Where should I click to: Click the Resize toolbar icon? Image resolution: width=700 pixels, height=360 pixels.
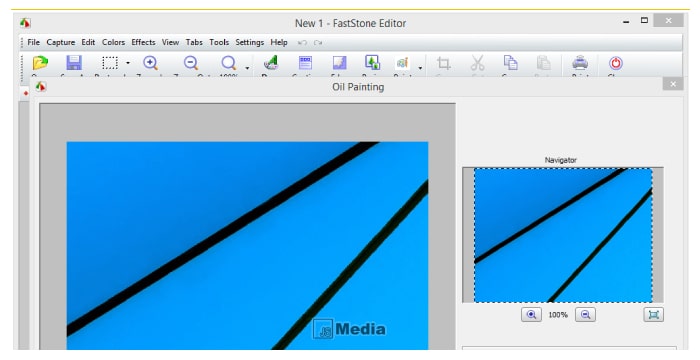pos(372,63)
